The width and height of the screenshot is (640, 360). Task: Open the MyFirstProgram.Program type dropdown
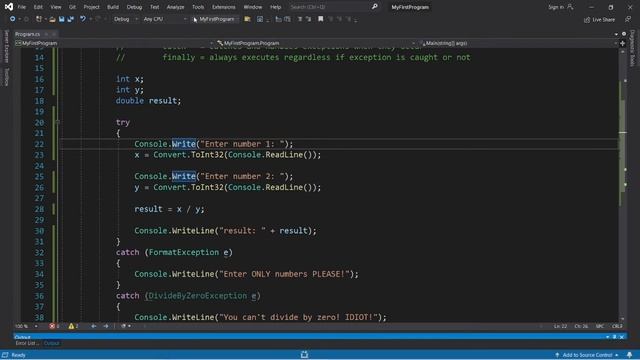315,43
